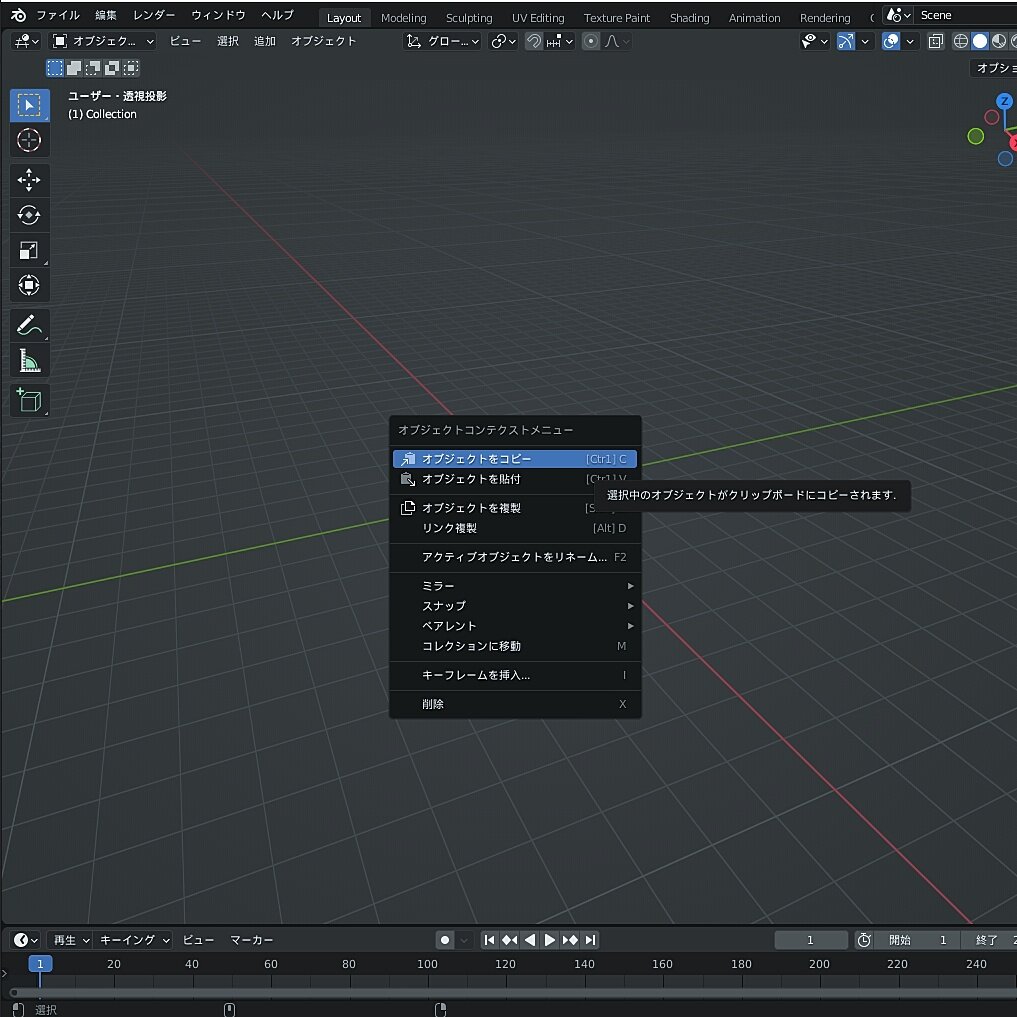The image size is (1017, 1017).
Task: Choose オブジェクトを複製 in the context menu
Action: pyautogui.click(x=515, y=508)
